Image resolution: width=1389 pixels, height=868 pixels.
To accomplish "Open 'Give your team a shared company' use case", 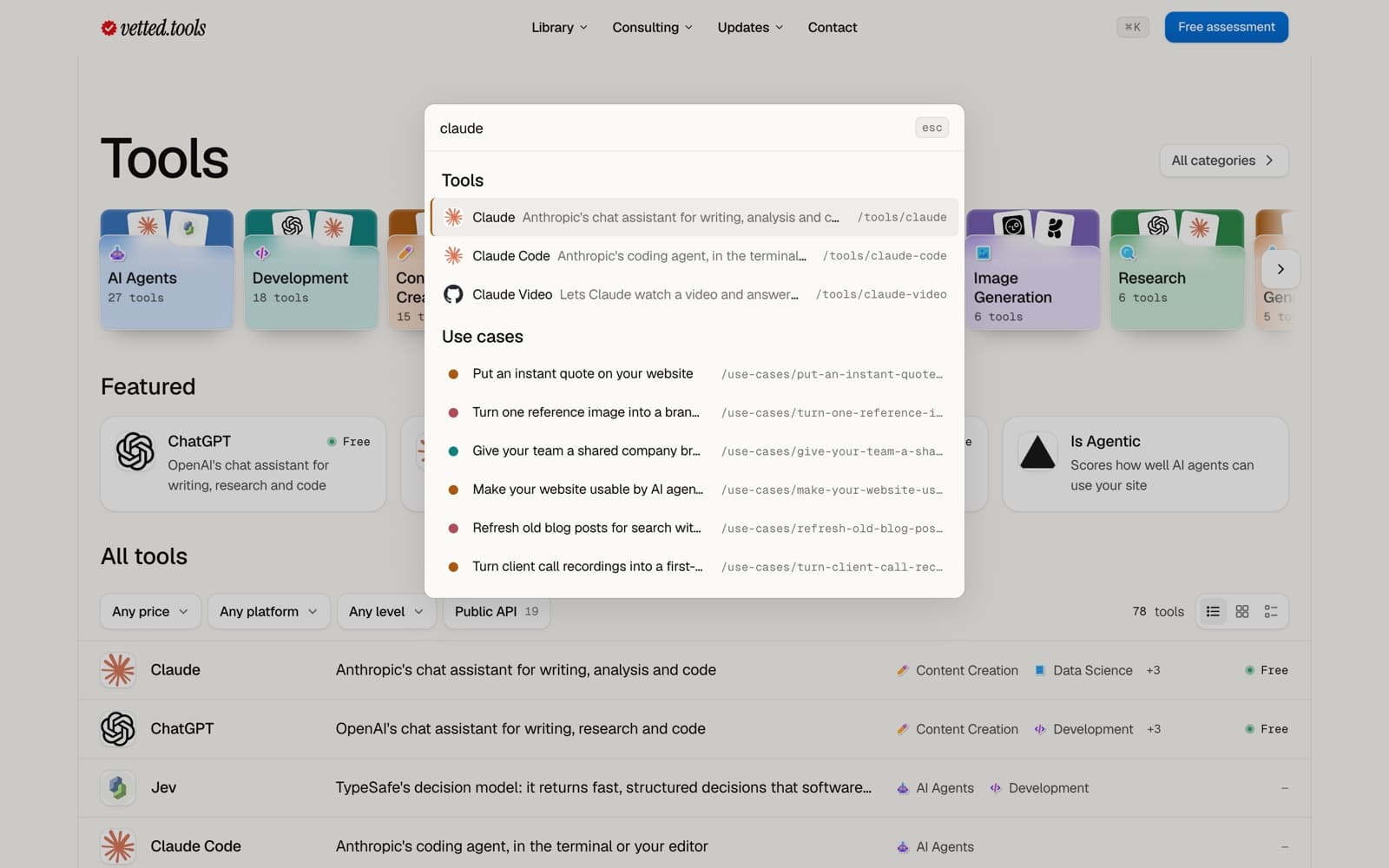I will click(x=694, y=451).
